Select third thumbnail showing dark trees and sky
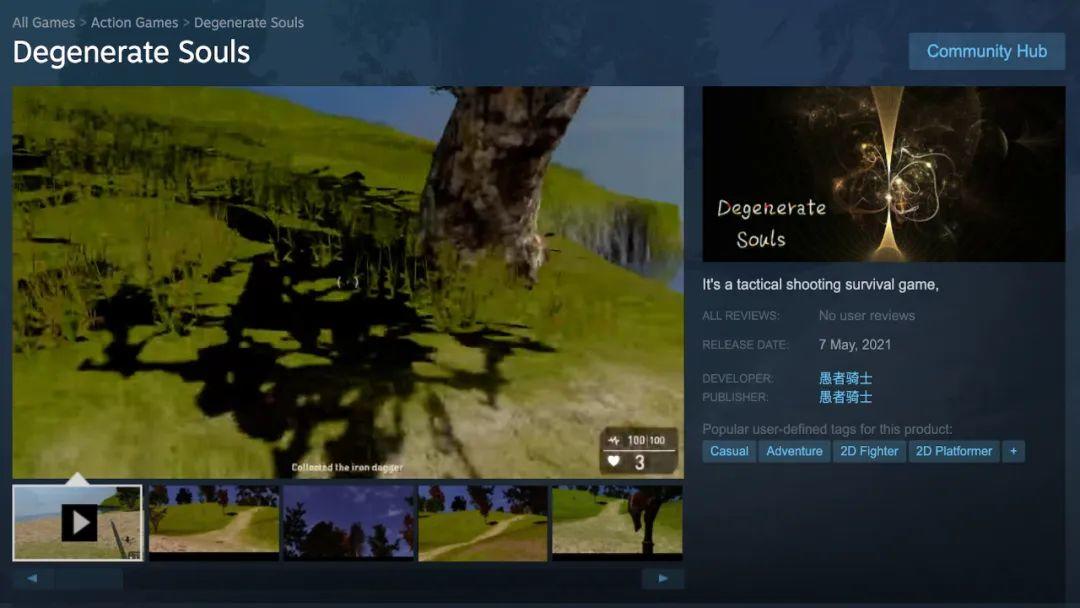1080x608 pixels. 349,523
